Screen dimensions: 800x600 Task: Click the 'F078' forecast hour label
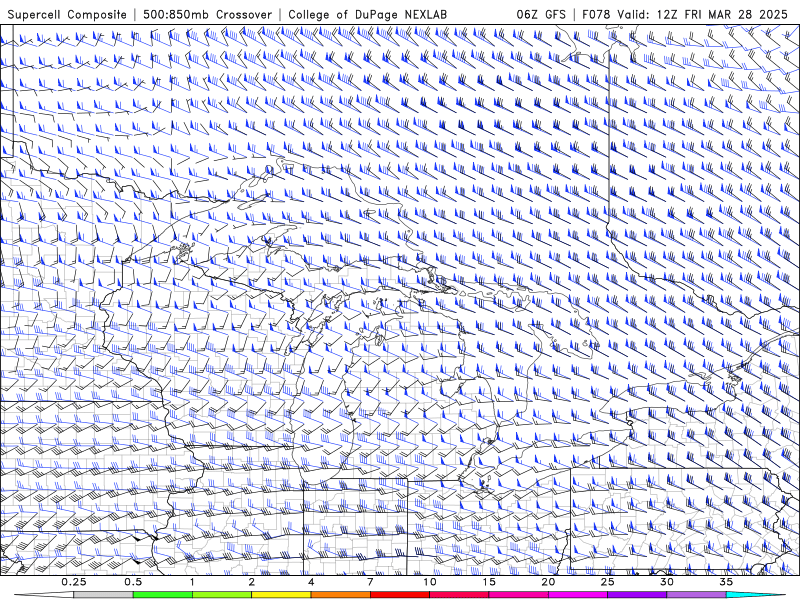pos(596,14)
